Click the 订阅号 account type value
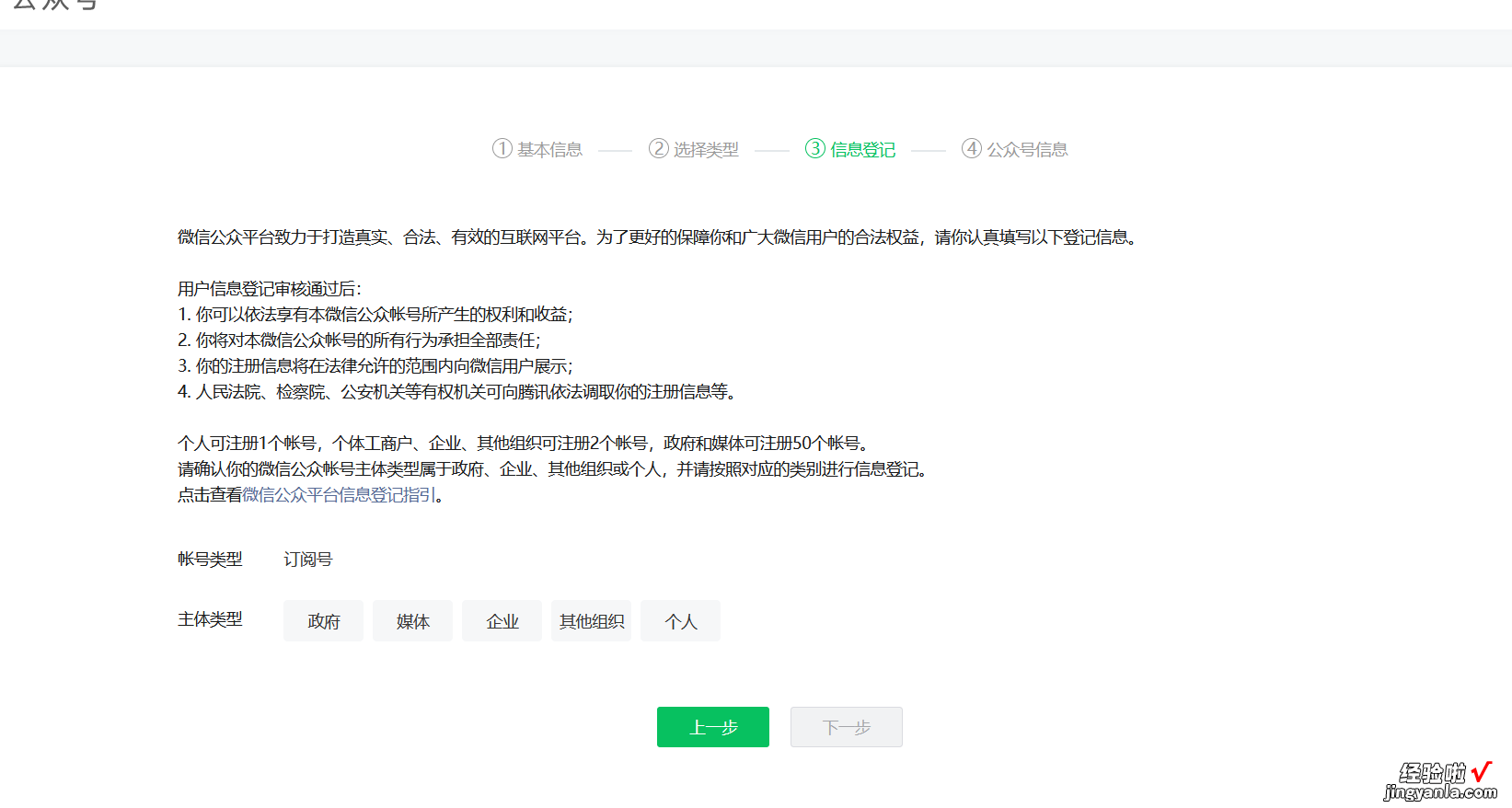This screenshot has width=1512, height=808. (308, 560)
